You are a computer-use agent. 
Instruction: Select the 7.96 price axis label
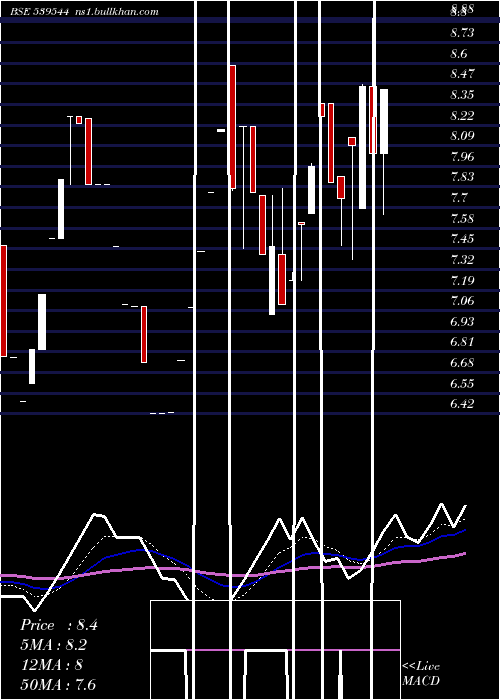[462, 157]
